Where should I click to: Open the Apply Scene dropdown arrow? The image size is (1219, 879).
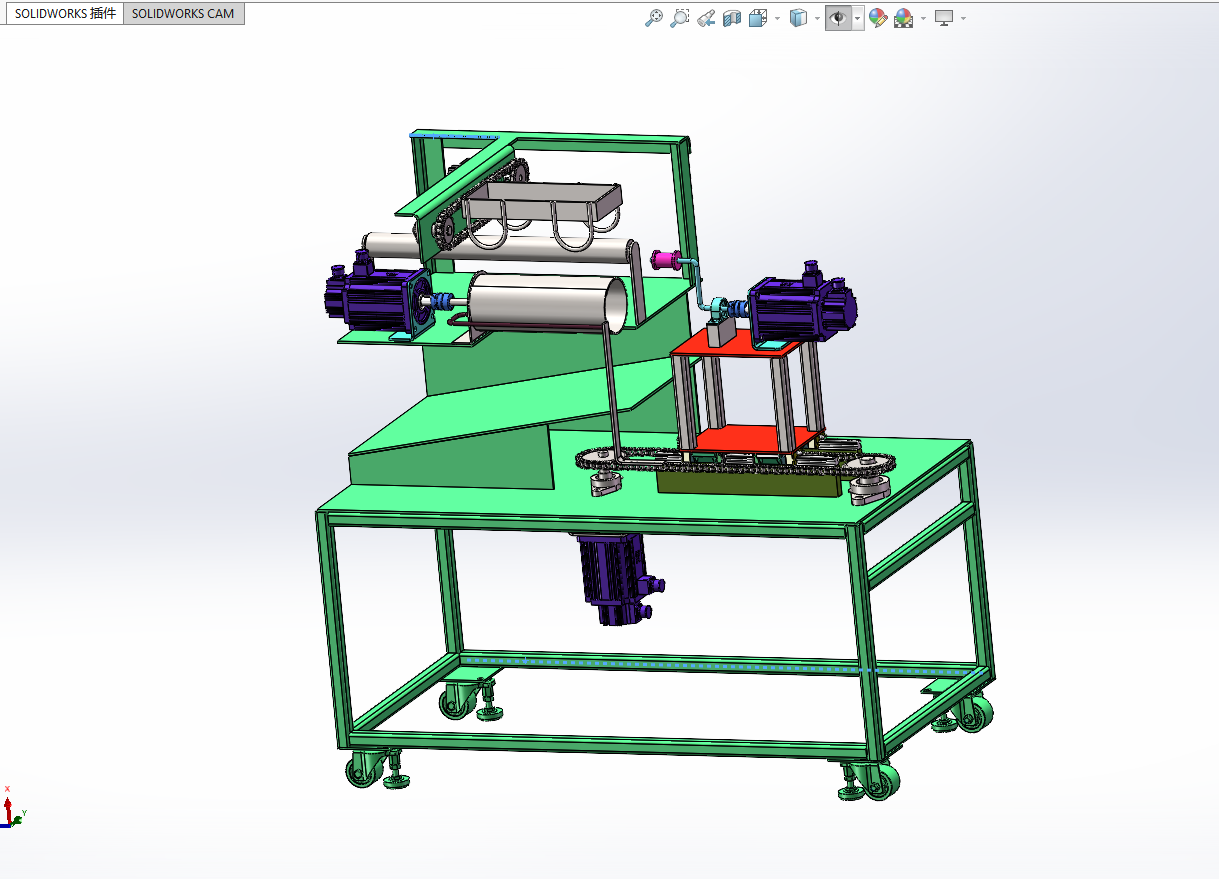[923, 18]
